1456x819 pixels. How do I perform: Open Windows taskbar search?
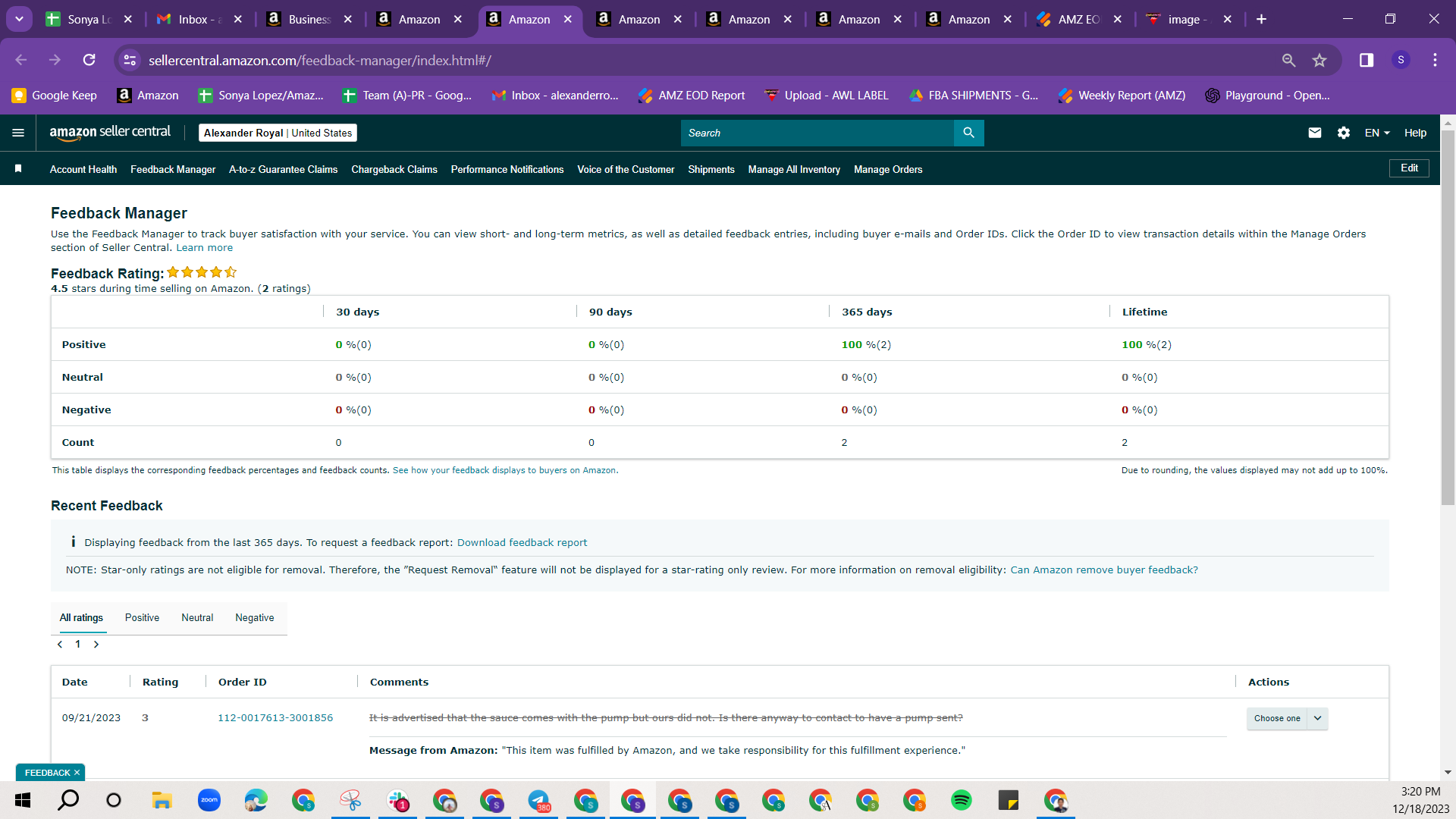click(68, 800)
